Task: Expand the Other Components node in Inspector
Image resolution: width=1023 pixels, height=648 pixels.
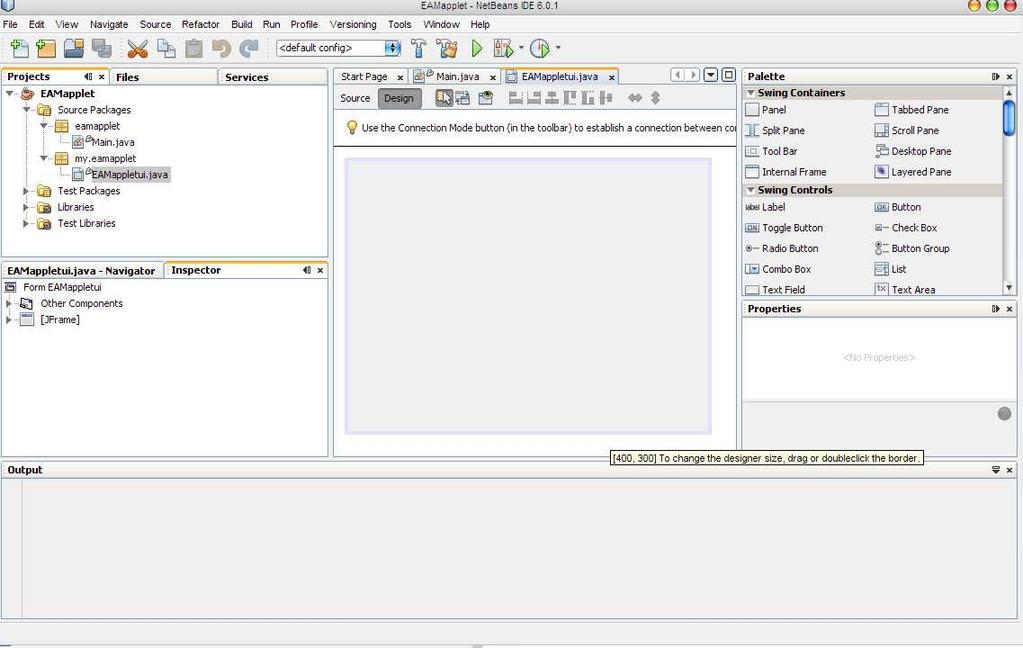Action: pyautogui.click(x=9, y=303)
